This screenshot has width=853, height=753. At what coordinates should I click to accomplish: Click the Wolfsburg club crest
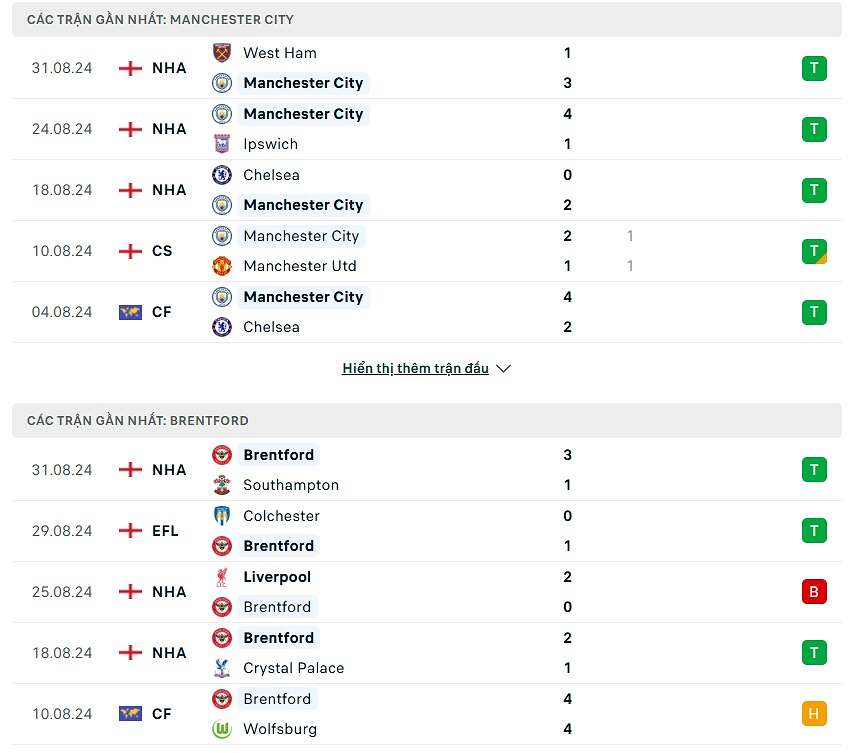pos(222,729)
